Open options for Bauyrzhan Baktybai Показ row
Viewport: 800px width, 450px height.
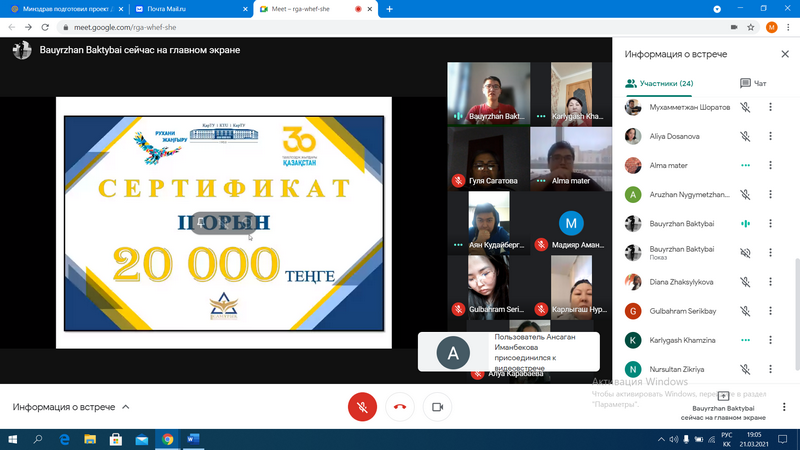coord(770,253)
